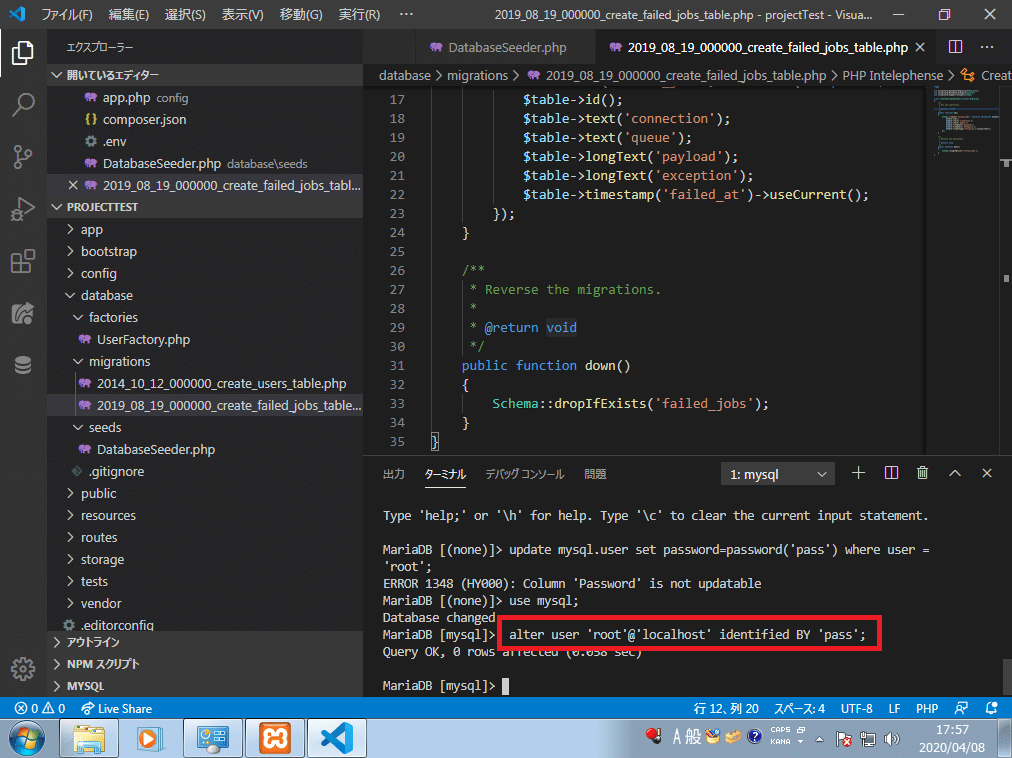
Task: Collapse the open editors section
Action: click(x=205, y=75)
